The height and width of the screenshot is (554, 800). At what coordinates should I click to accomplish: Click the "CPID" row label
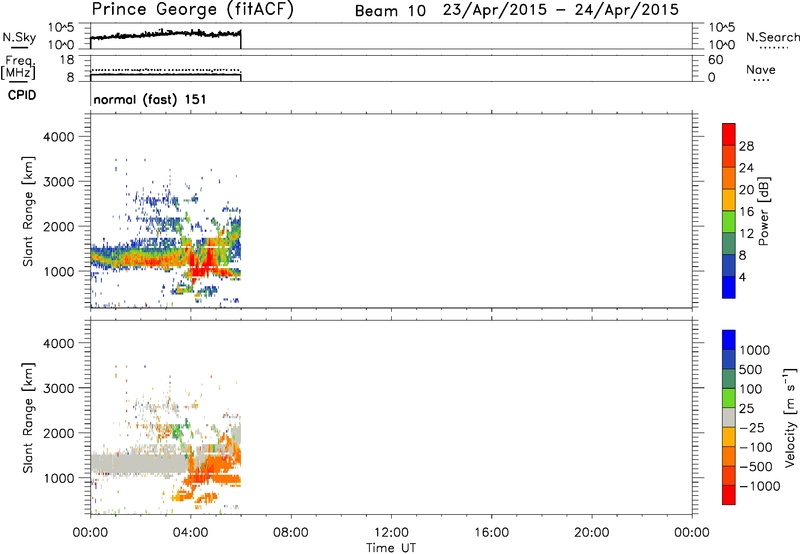tap(22, 95)
